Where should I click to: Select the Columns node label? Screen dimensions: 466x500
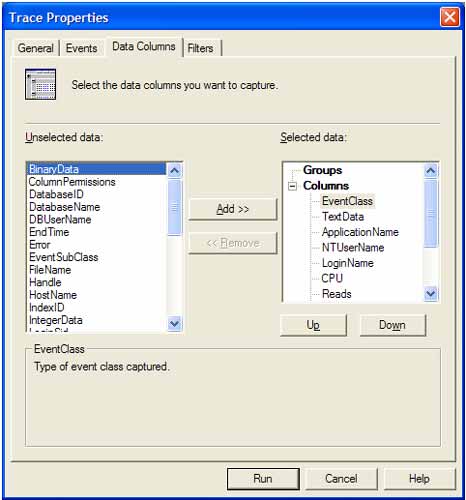click(x=326, y=186)
